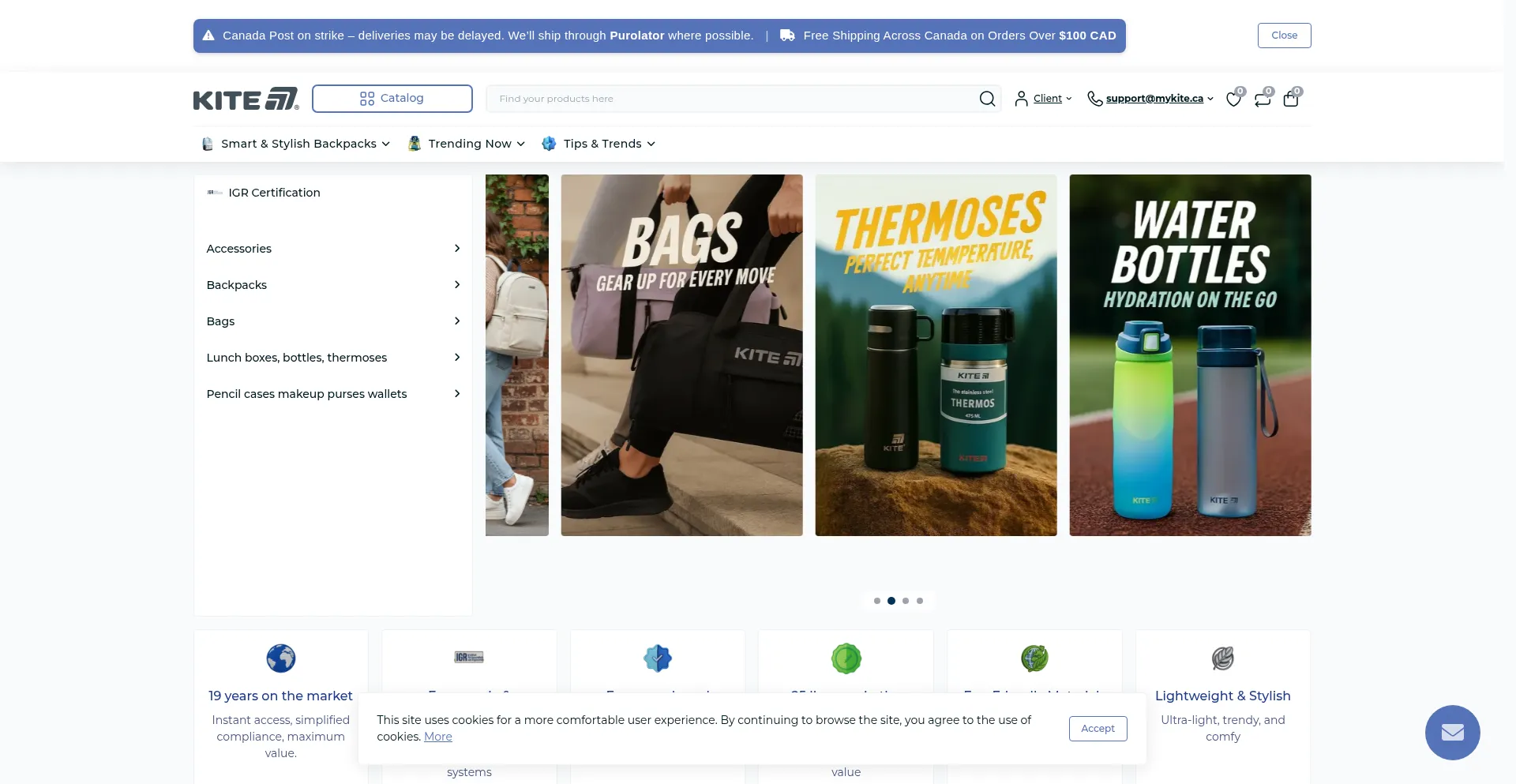Select fourth carousel pagination dot

click(920, 601)
